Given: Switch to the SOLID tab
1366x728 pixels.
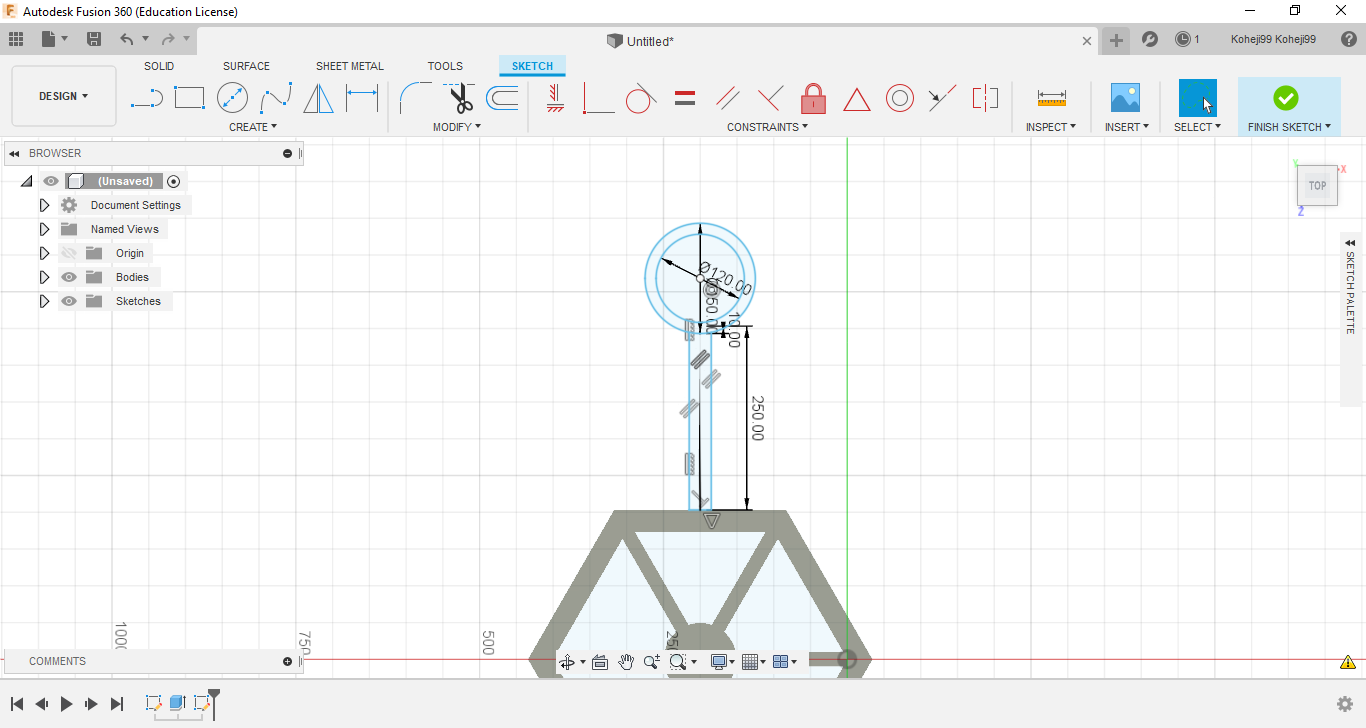Looking at the screenshot, I should (x=159, y=66).
